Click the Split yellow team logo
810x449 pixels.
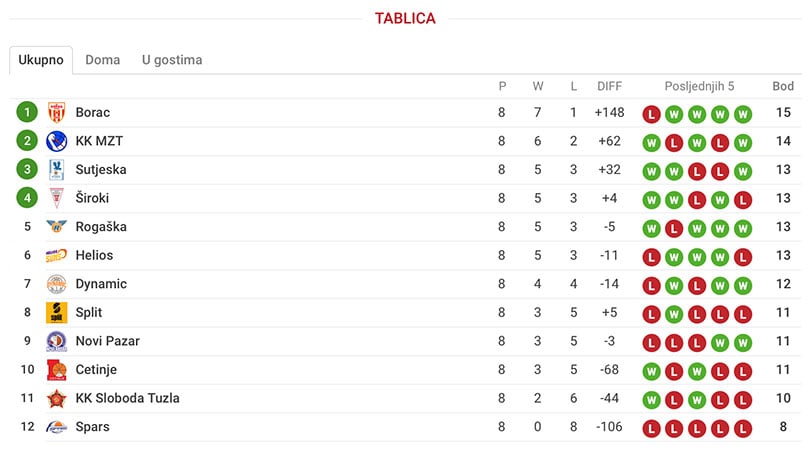[56, 313]
